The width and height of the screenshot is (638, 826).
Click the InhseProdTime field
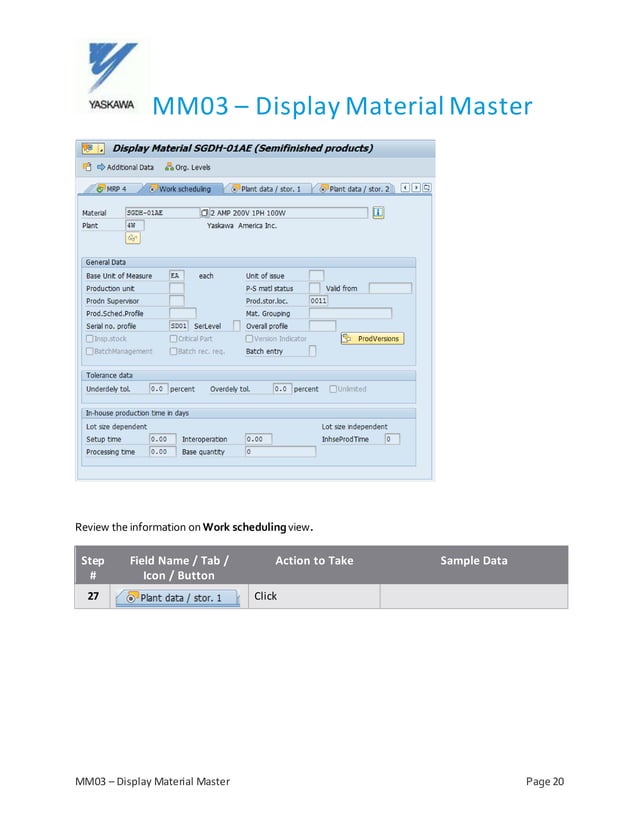tap(392, 439)
